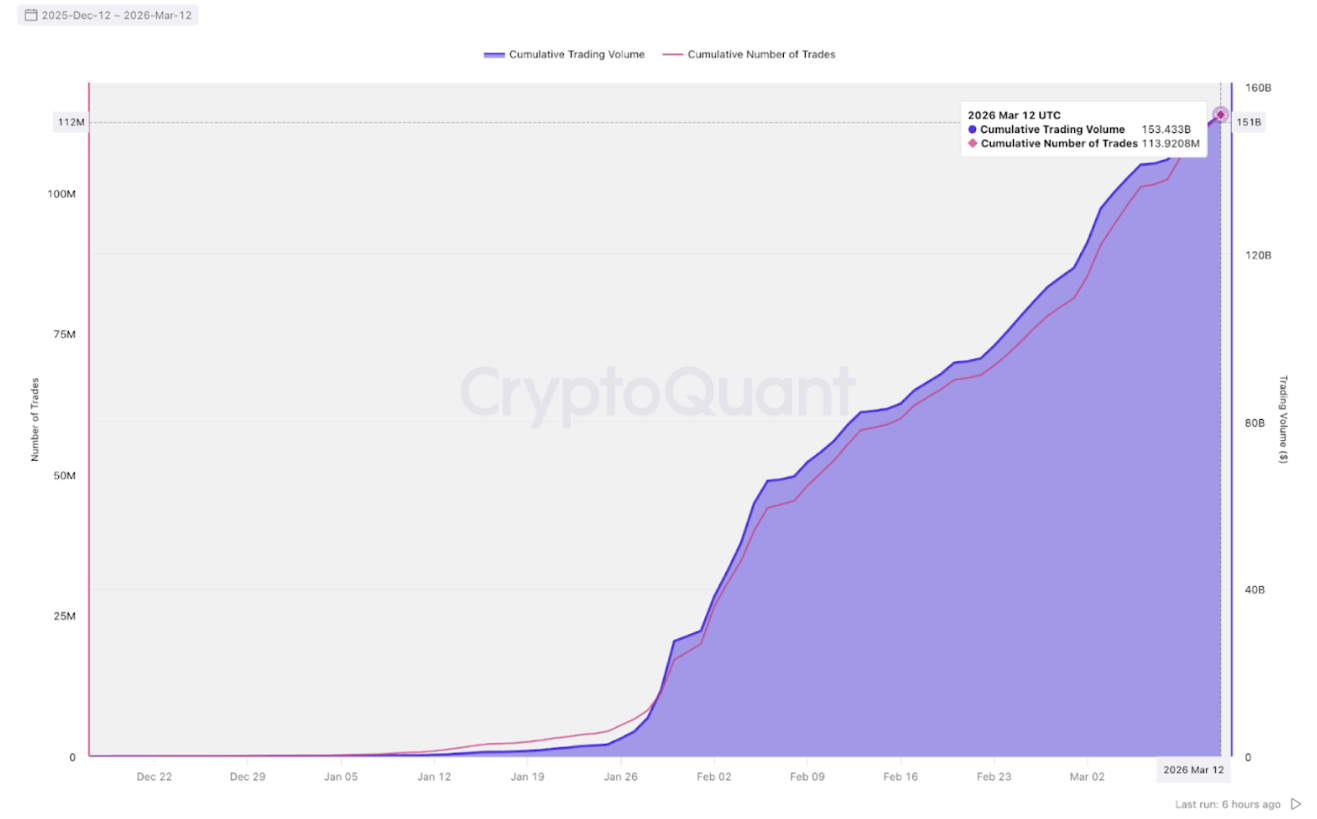Click the Feb 02 date on x-axis
Screen dimensions: 1317x819
[714, 776]
